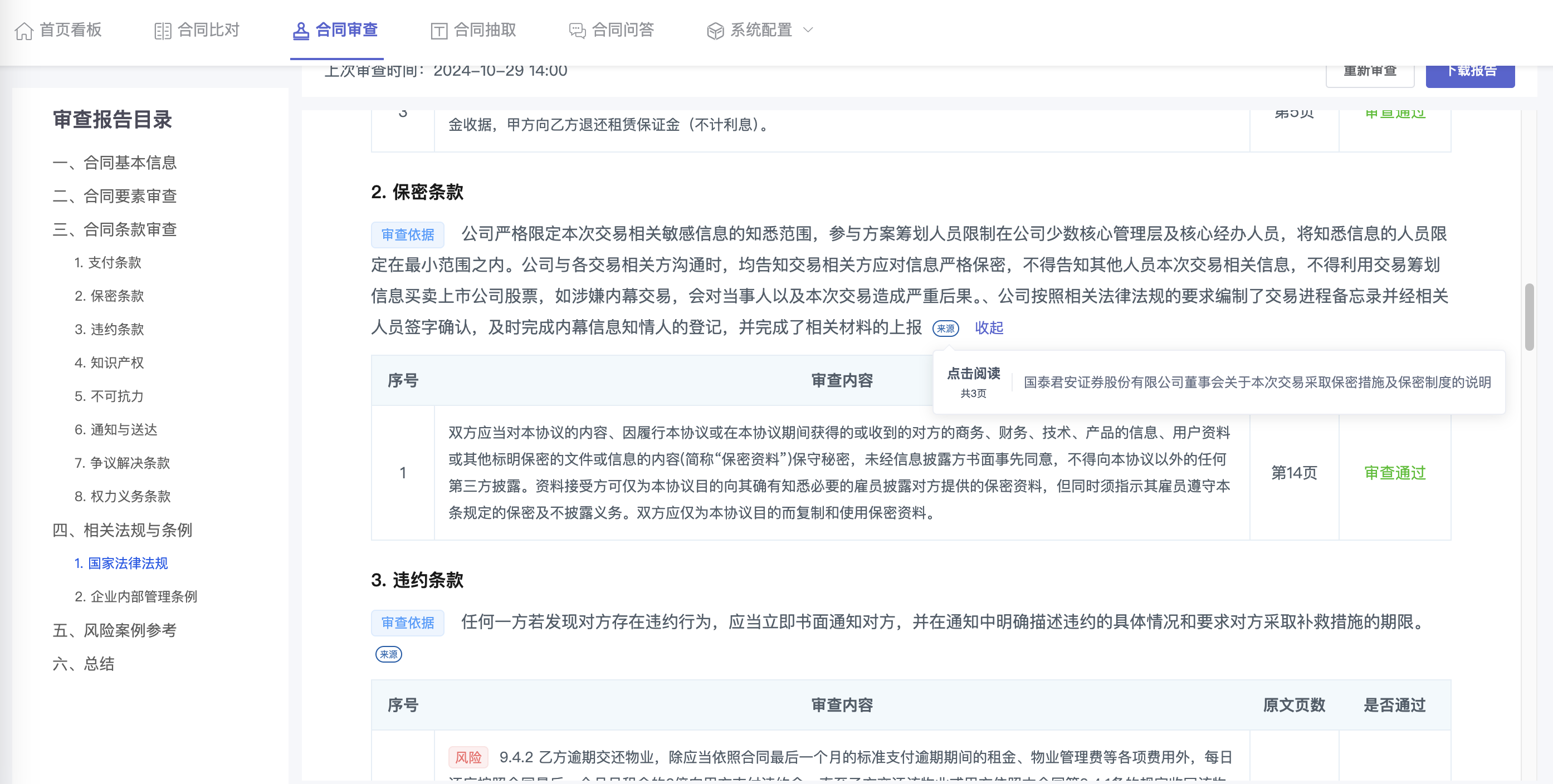Viewport: 1553px width, 784px height.
Task: Click the 来源 badge in confidentiality section
Action: 945,329
